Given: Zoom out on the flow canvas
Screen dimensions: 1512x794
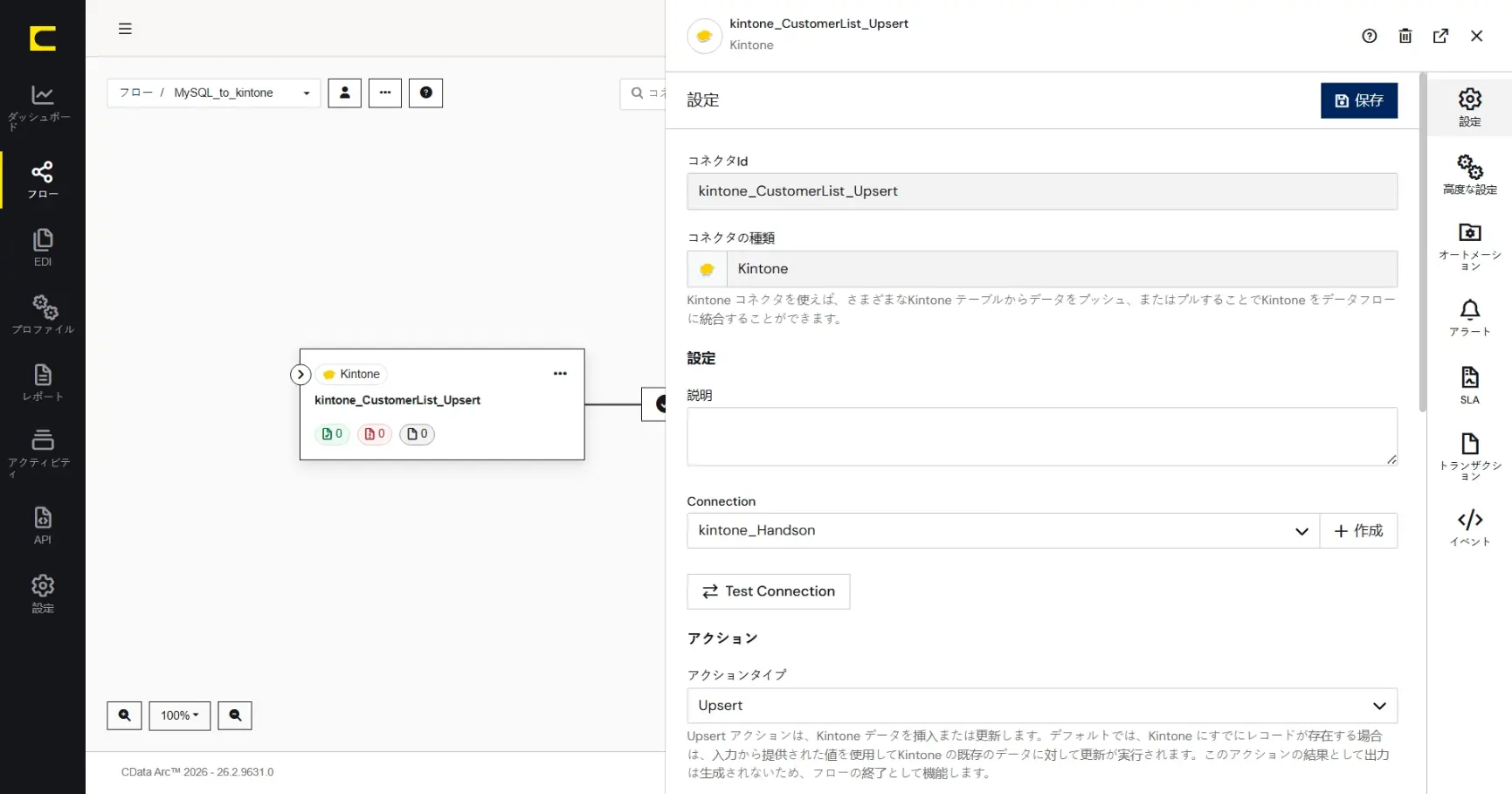Looking at the screenshot, I should (x=235, y=715).
